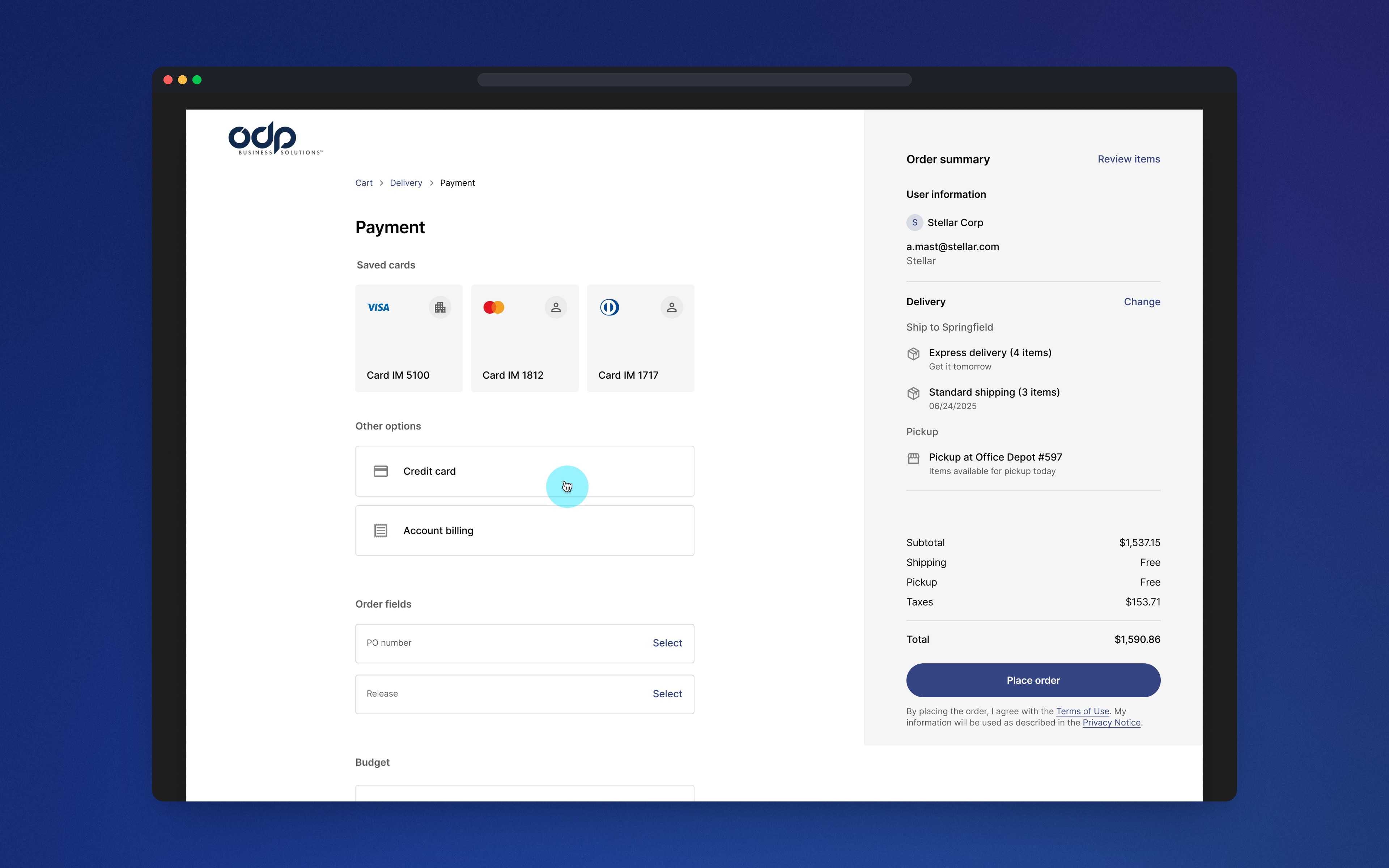The width and height of the screenshot is (1389, 868).
Task: Select the Account billing payment option
Action: 524,531
